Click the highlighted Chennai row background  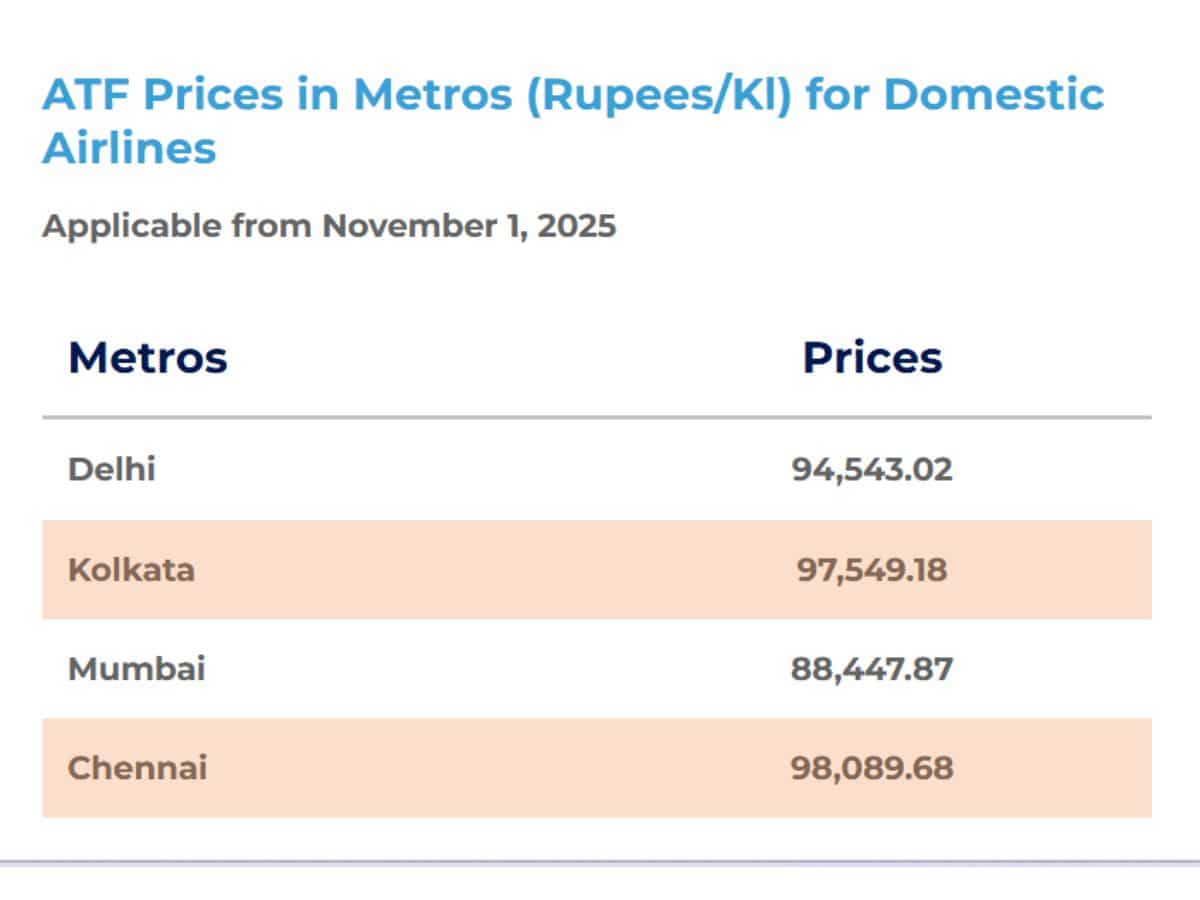click(x=597, y=767)
